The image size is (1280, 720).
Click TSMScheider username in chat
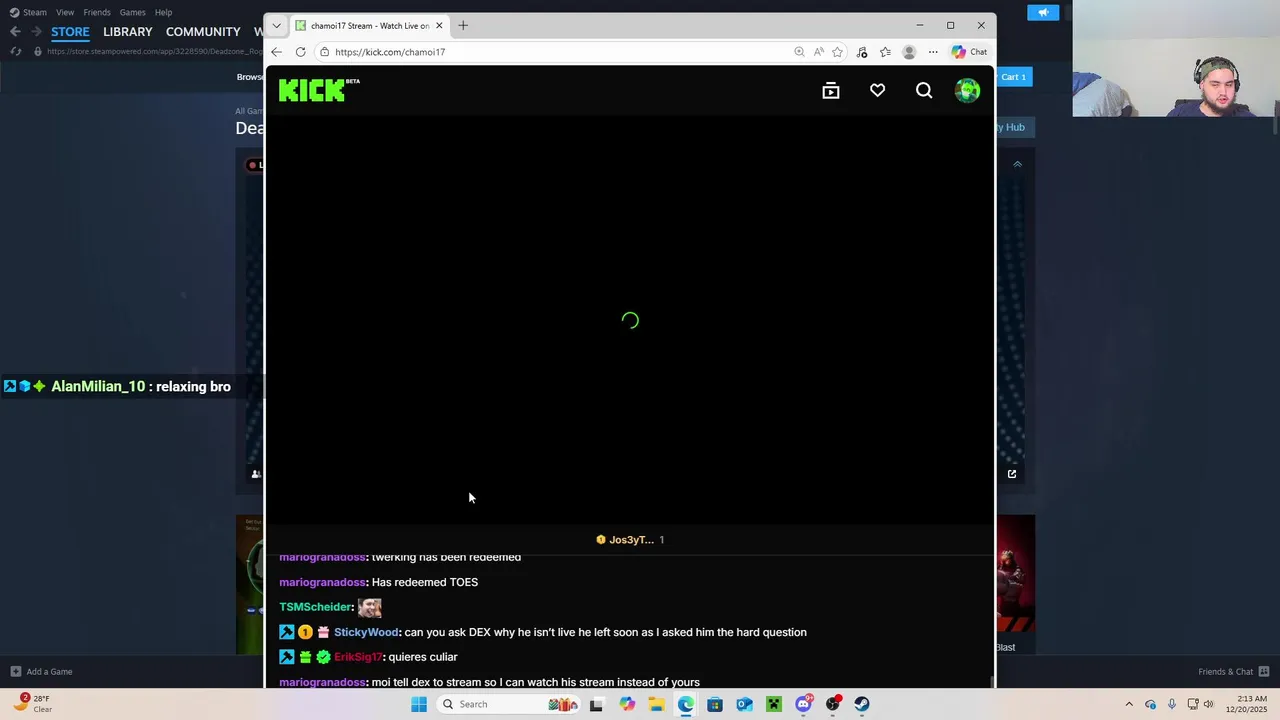[x=316, y=607]
